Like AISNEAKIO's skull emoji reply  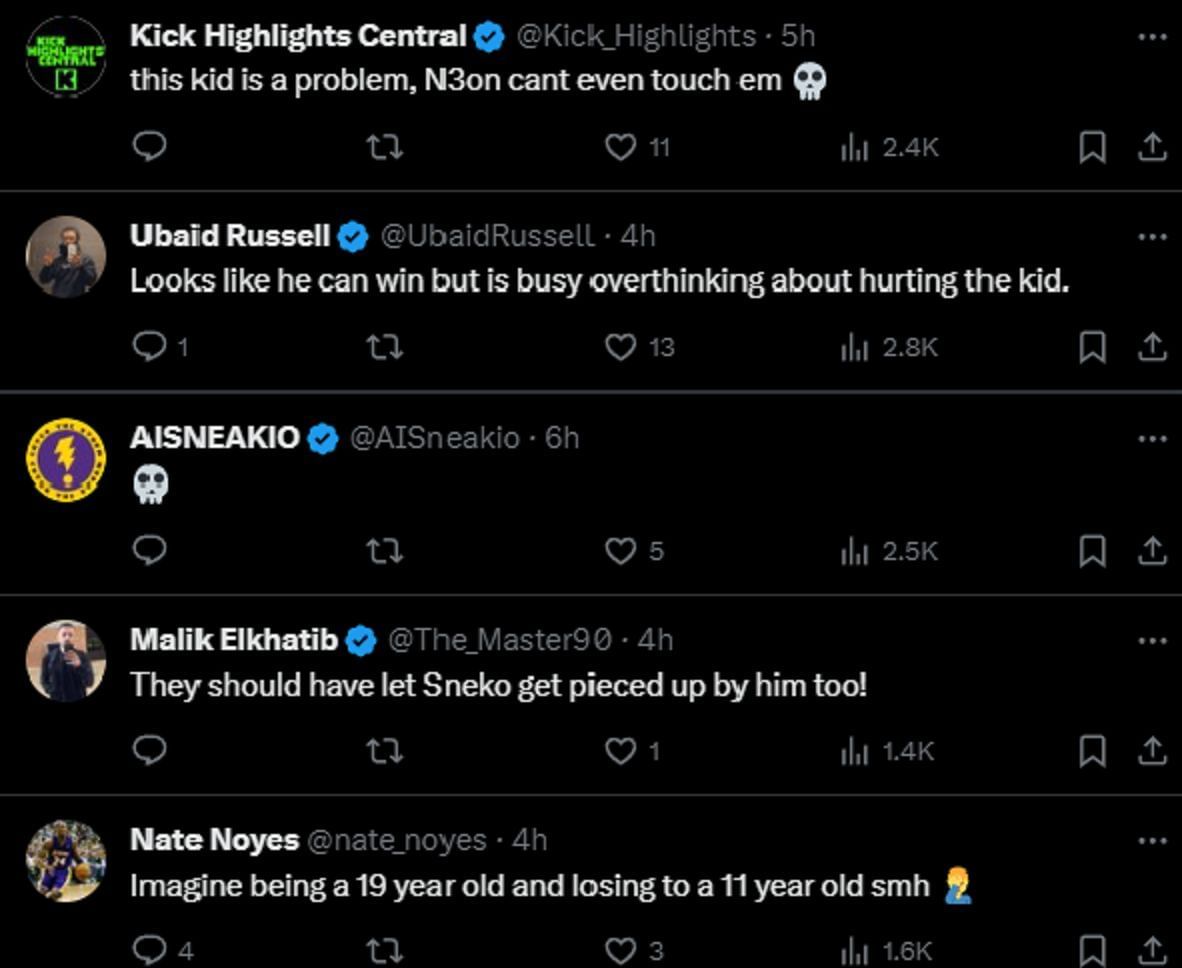[621, 550]
